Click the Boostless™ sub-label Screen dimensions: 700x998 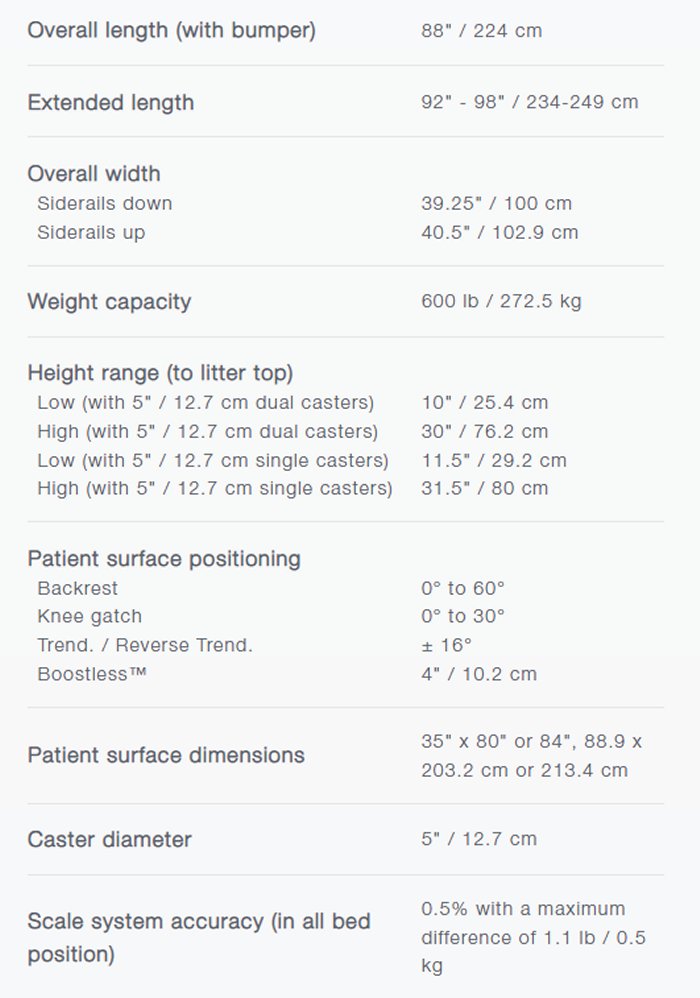[x=92, y=674]
